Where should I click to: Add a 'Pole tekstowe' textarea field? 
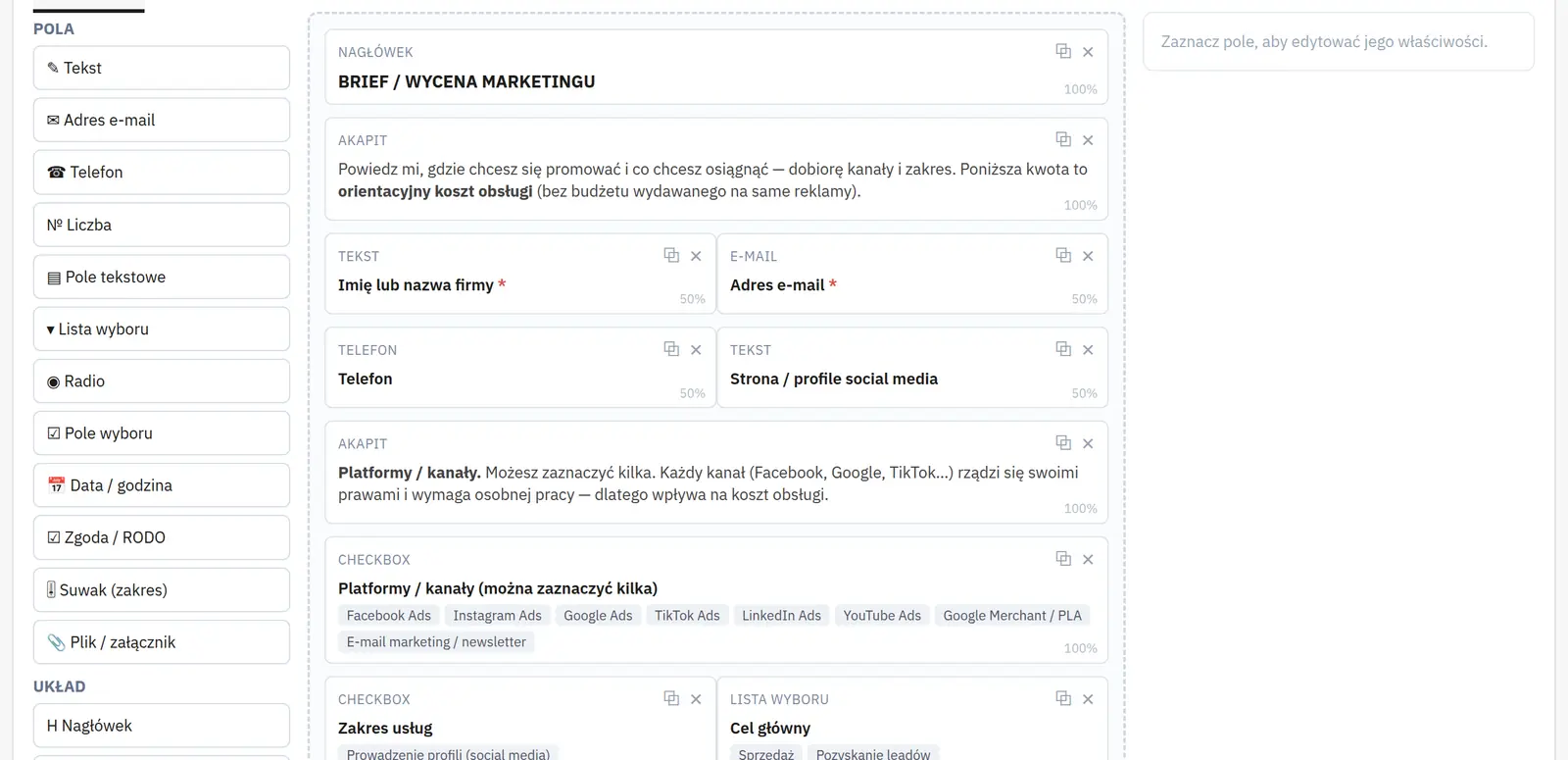point(162,277)
